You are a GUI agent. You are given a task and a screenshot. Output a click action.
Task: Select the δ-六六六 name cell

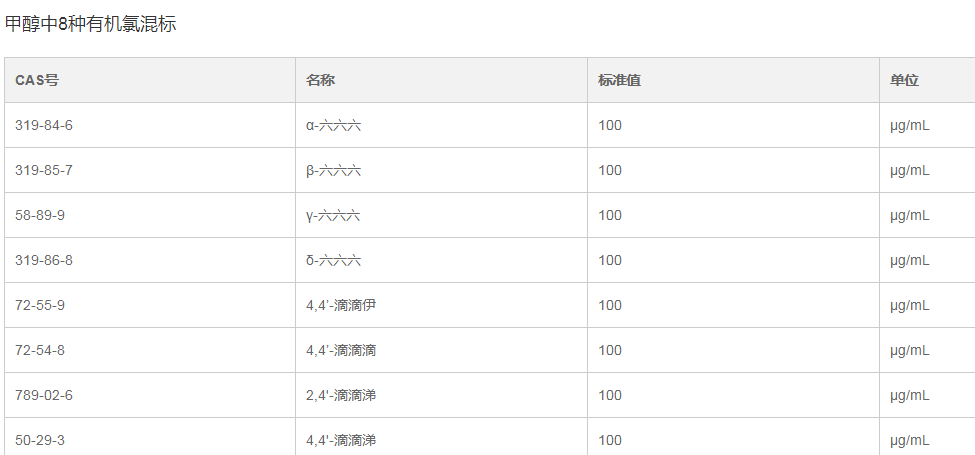pos(333,260)
